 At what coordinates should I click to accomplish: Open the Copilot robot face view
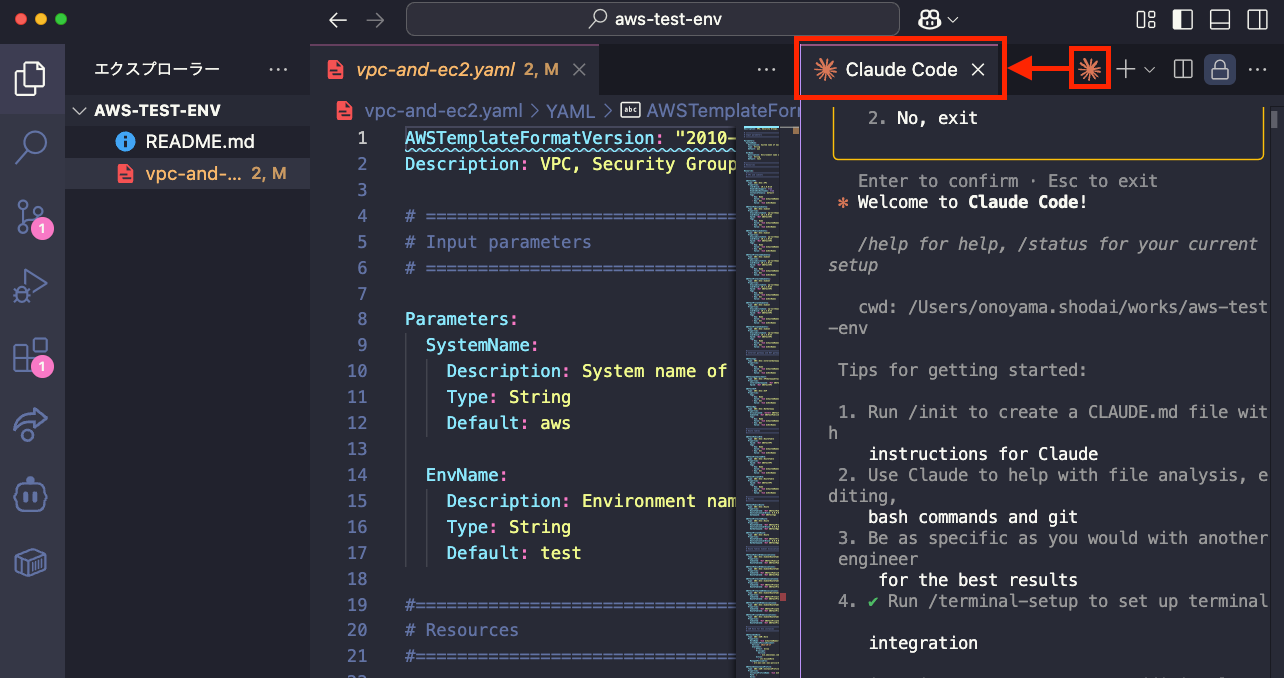coord(31,493)
